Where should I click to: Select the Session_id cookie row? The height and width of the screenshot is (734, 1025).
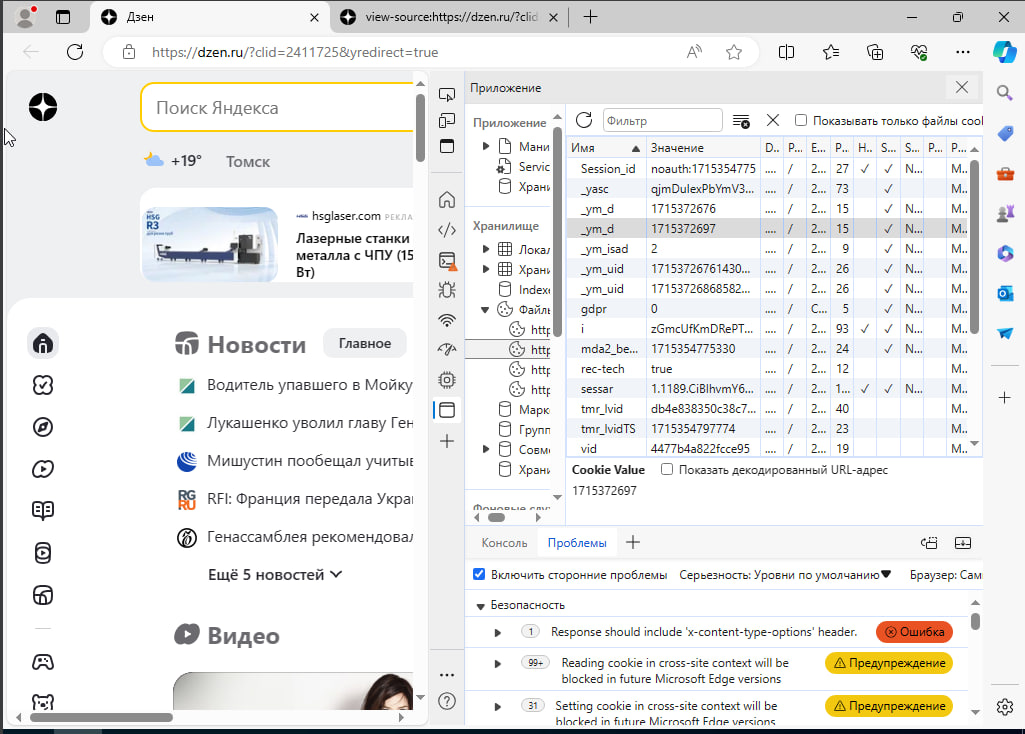(769, 169)
